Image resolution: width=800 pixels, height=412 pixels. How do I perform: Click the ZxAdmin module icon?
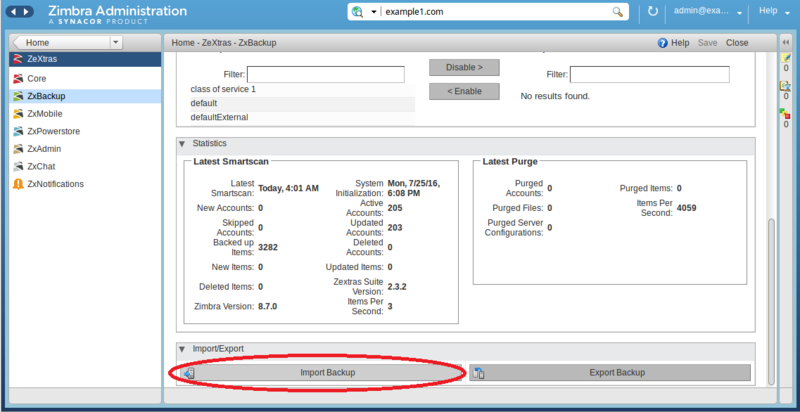coord(18,149)
